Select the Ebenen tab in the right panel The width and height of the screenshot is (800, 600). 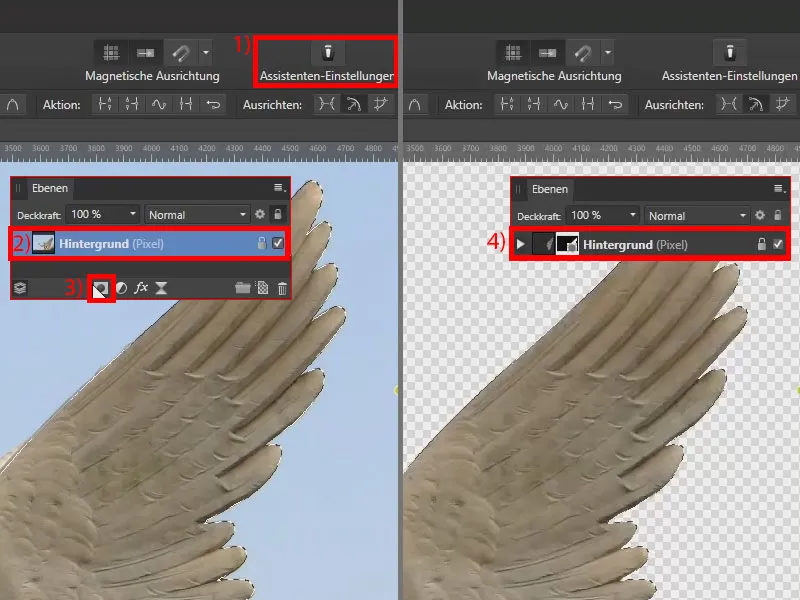pos(549,189)
